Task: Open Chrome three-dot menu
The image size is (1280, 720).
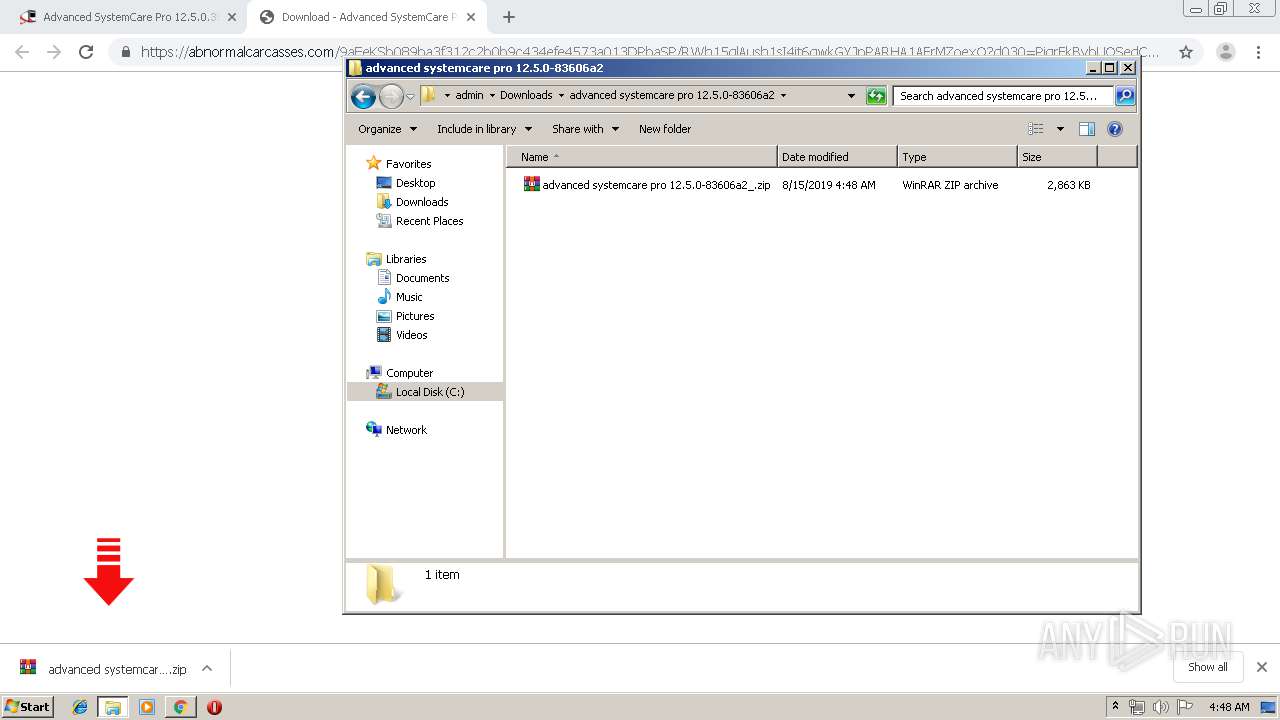Action: tap(1258, 52)
